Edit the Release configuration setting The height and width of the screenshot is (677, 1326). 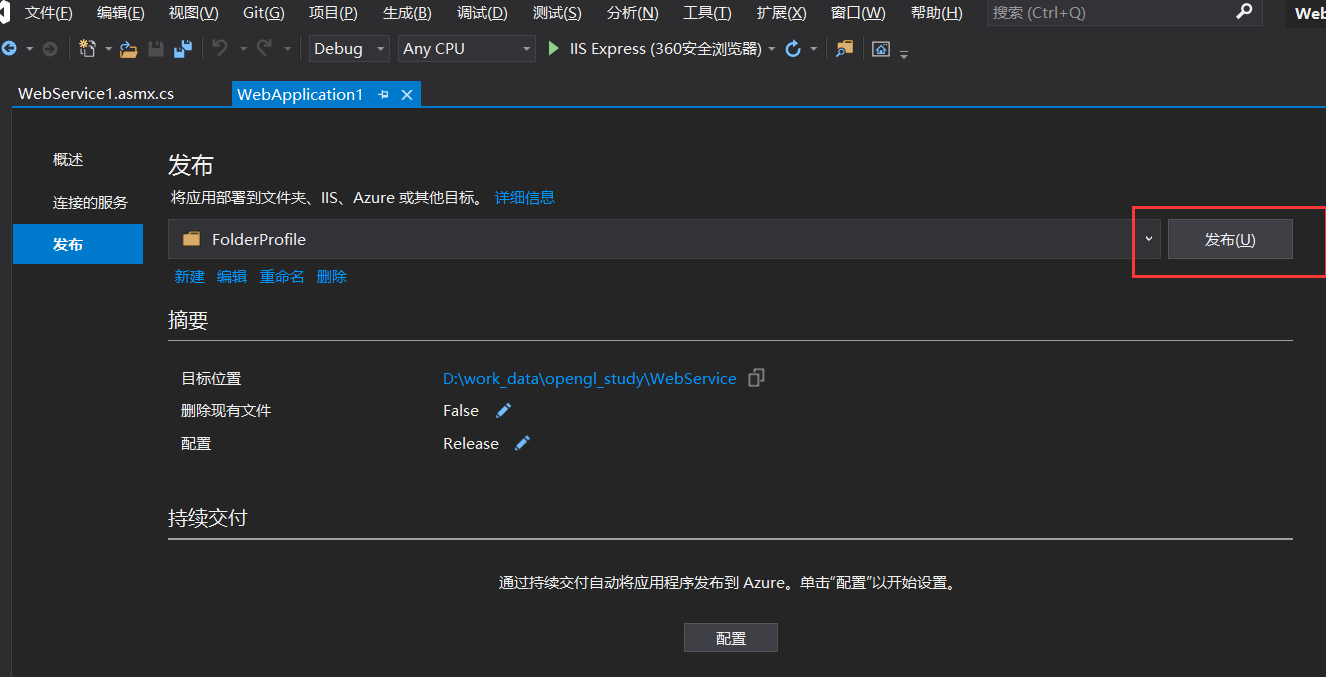(x=521, y=443)
